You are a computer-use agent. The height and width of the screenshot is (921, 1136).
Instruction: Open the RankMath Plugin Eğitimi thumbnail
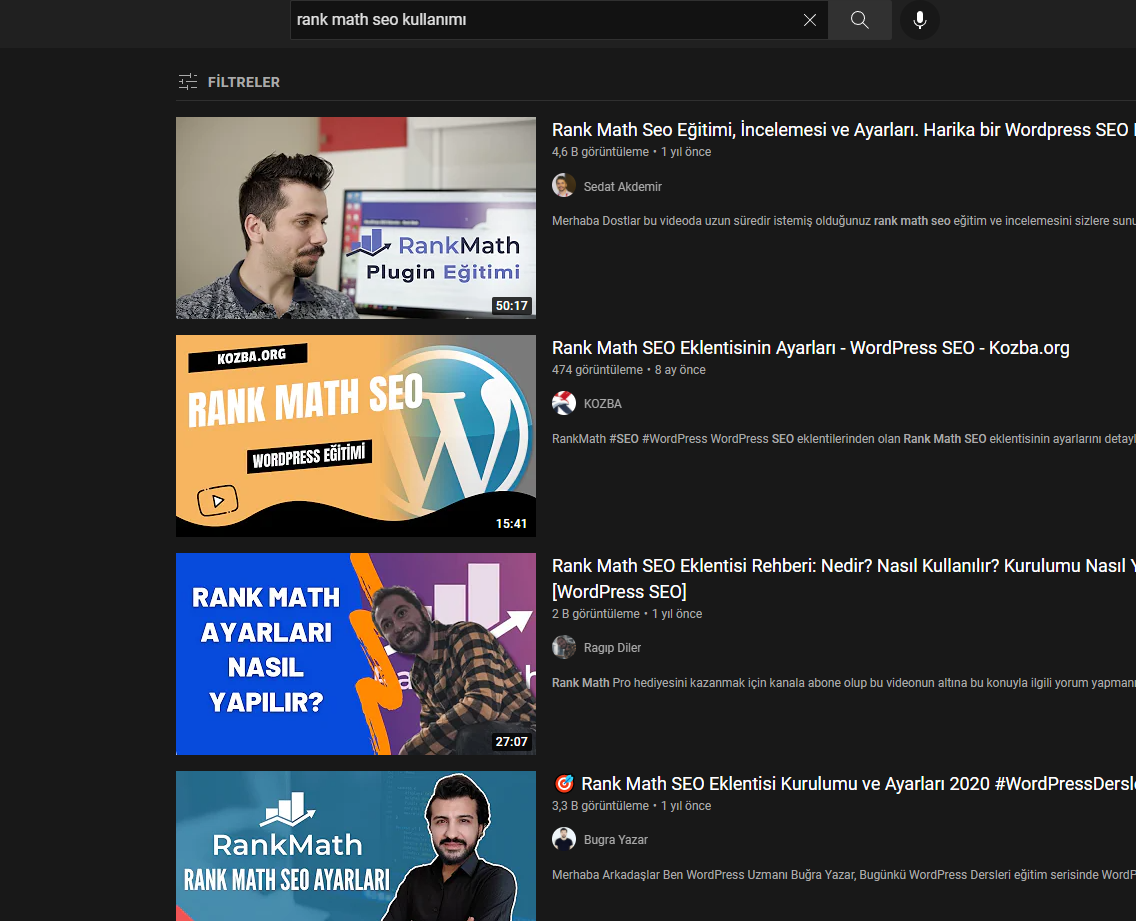(x=356, y=217)
